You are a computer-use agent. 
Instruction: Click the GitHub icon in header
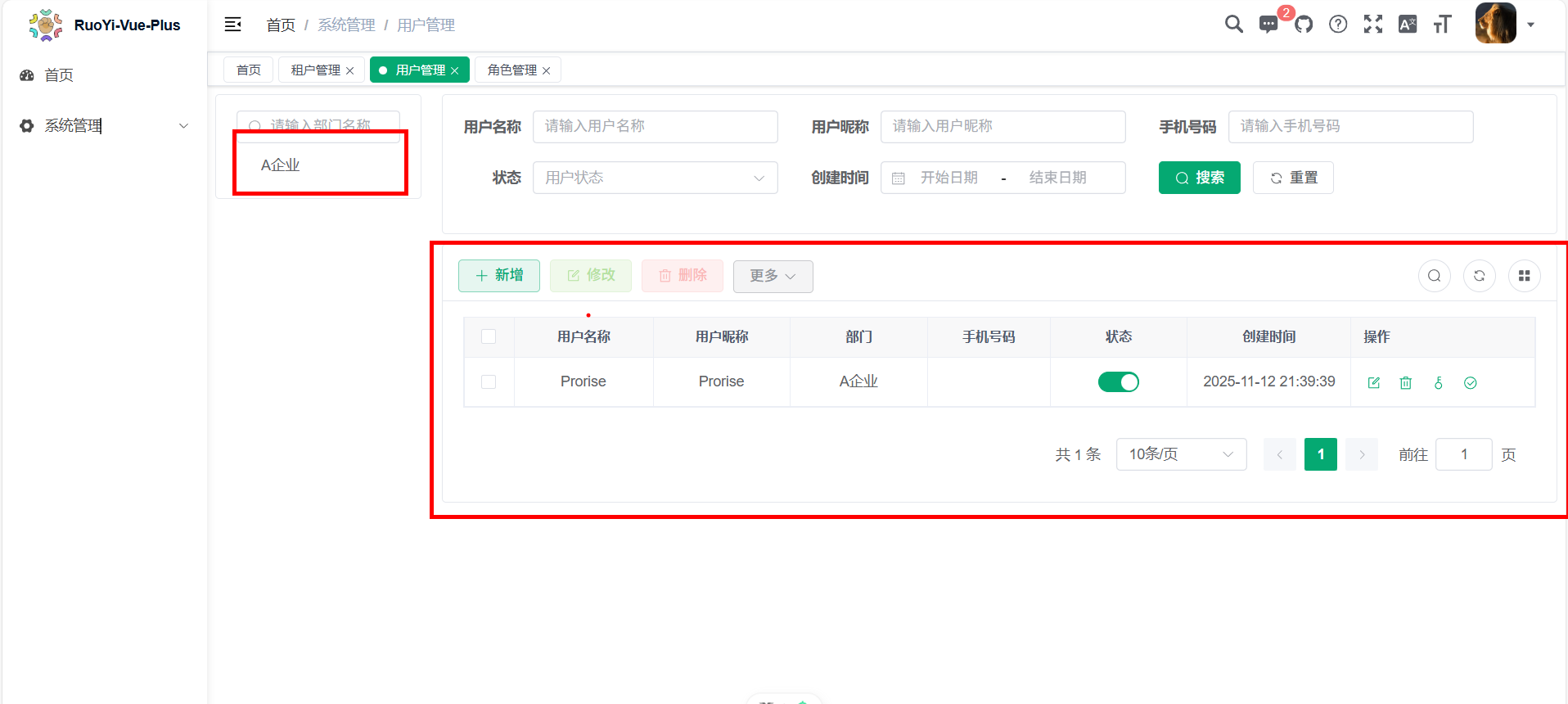tap(1304, 25)
